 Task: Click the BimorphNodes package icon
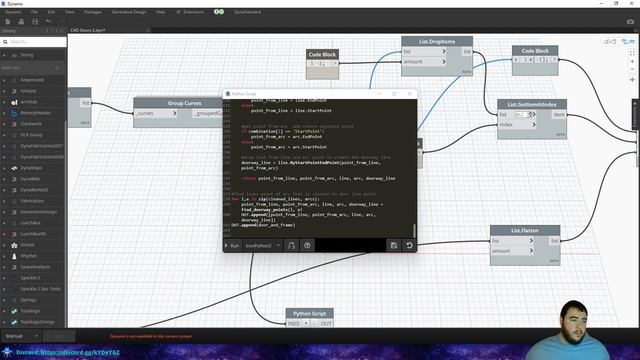coord(14,113)
